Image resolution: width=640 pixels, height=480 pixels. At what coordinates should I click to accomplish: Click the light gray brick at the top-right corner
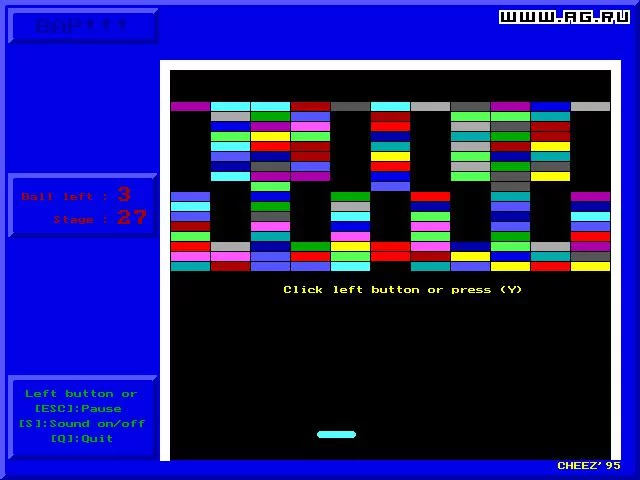pos(590,107)
